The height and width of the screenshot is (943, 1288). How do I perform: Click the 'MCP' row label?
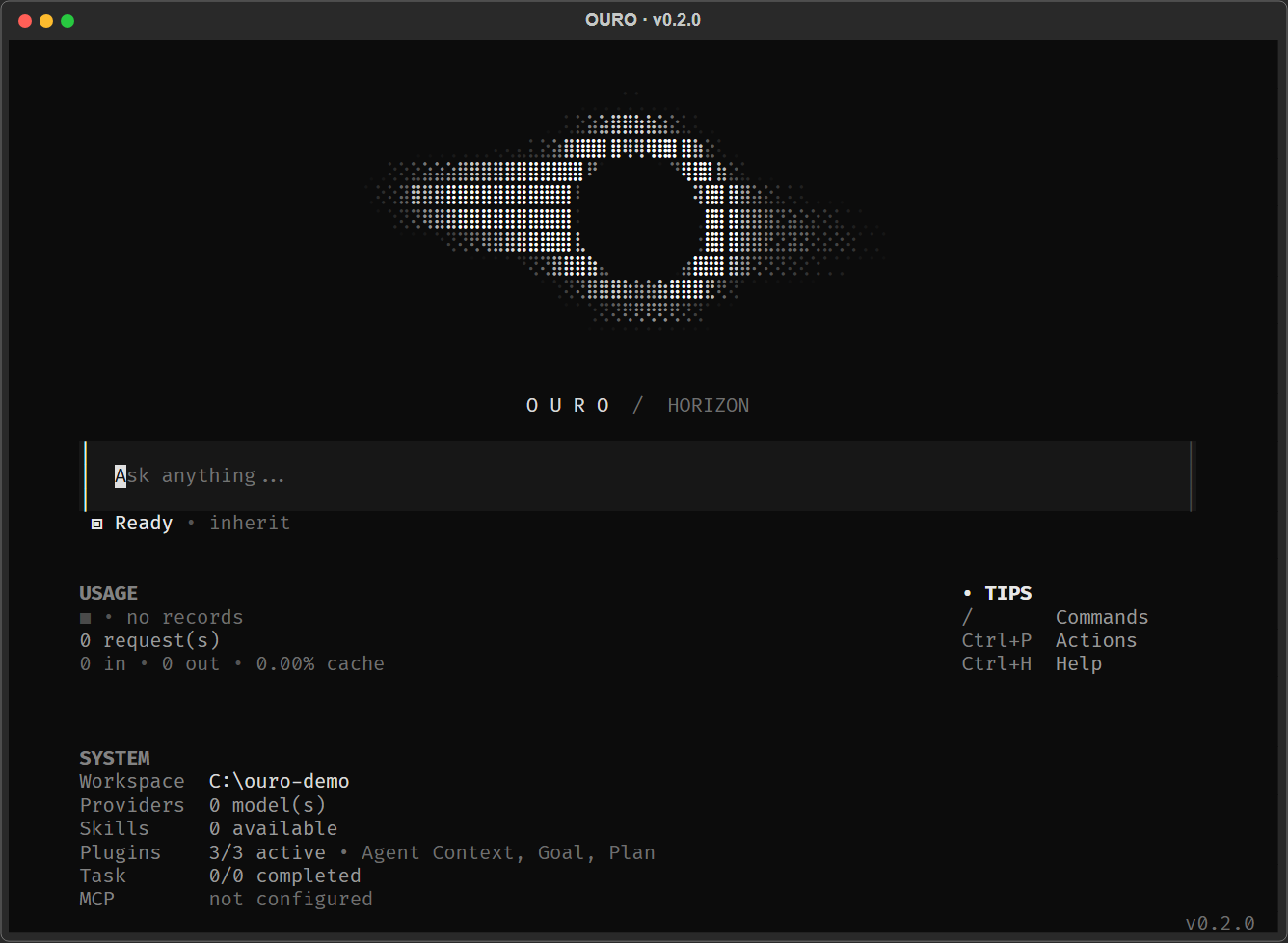coord(97,899)
